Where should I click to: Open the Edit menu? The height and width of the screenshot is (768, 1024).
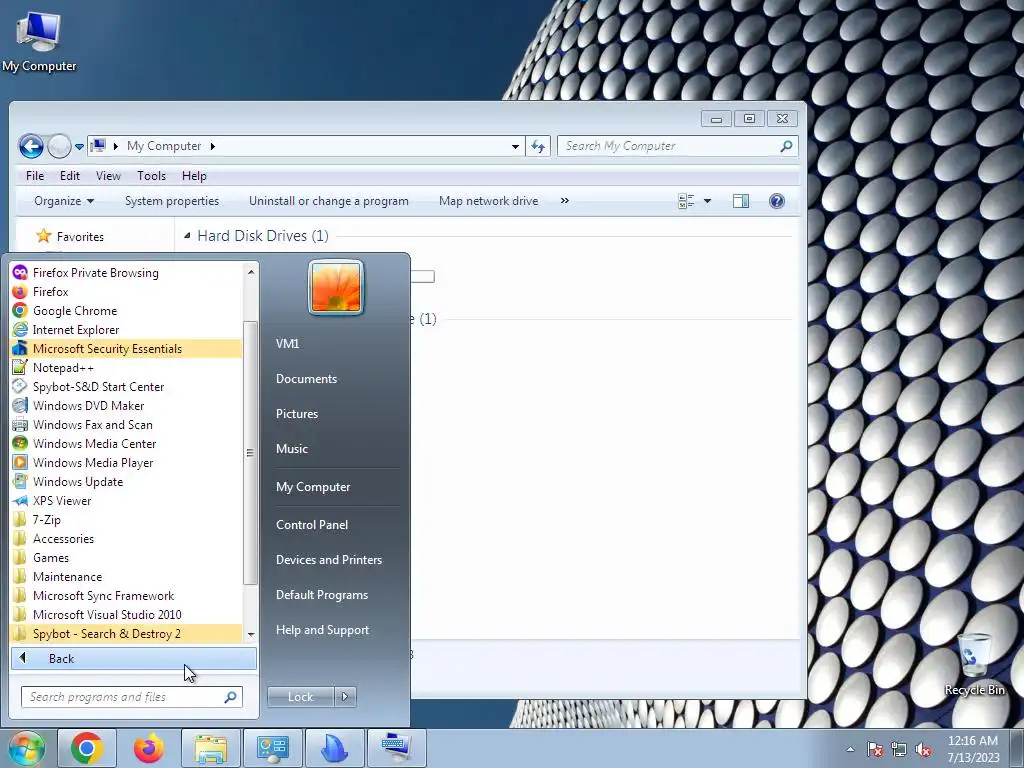(69, 176)
